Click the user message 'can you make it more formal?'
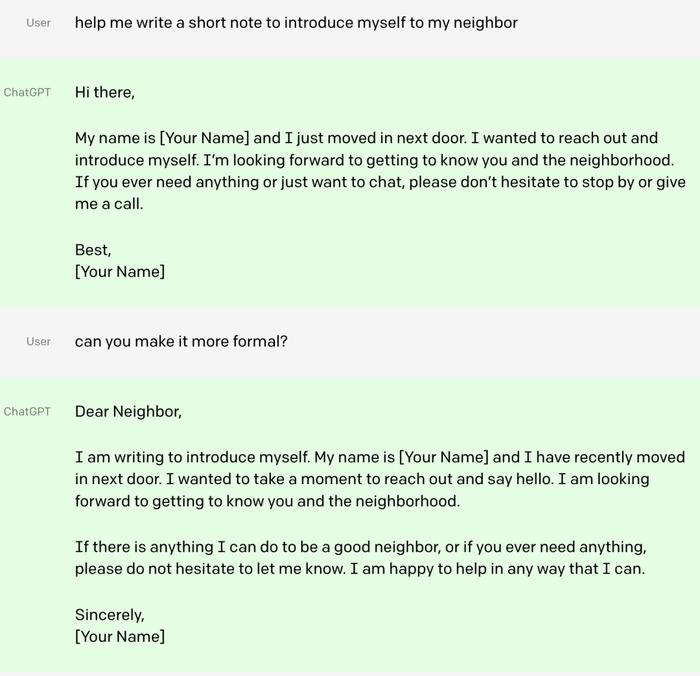The image size is (700, 676). (181, 342)
